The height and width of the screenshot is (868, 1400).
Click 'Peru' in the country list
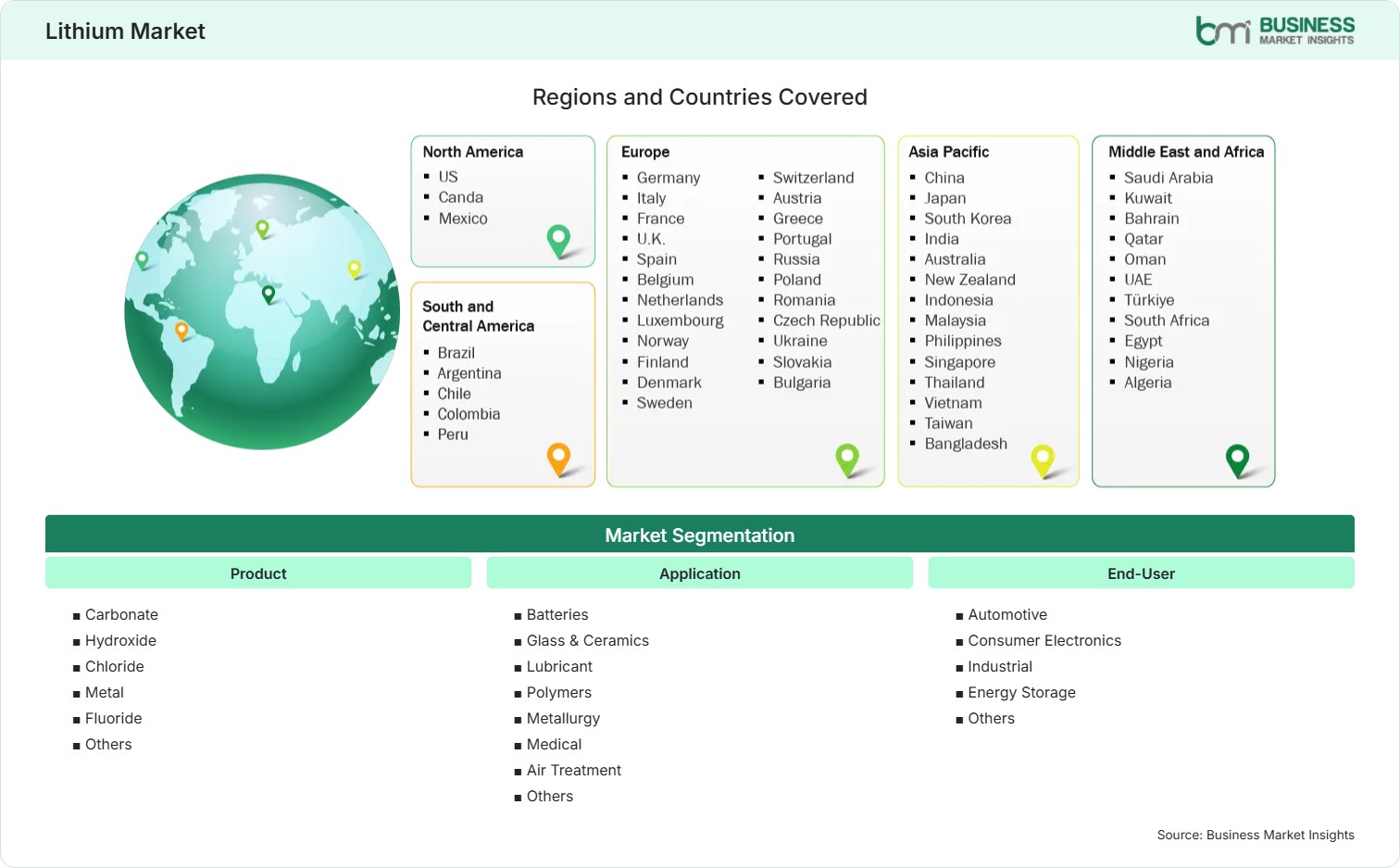tap(453, 434)
